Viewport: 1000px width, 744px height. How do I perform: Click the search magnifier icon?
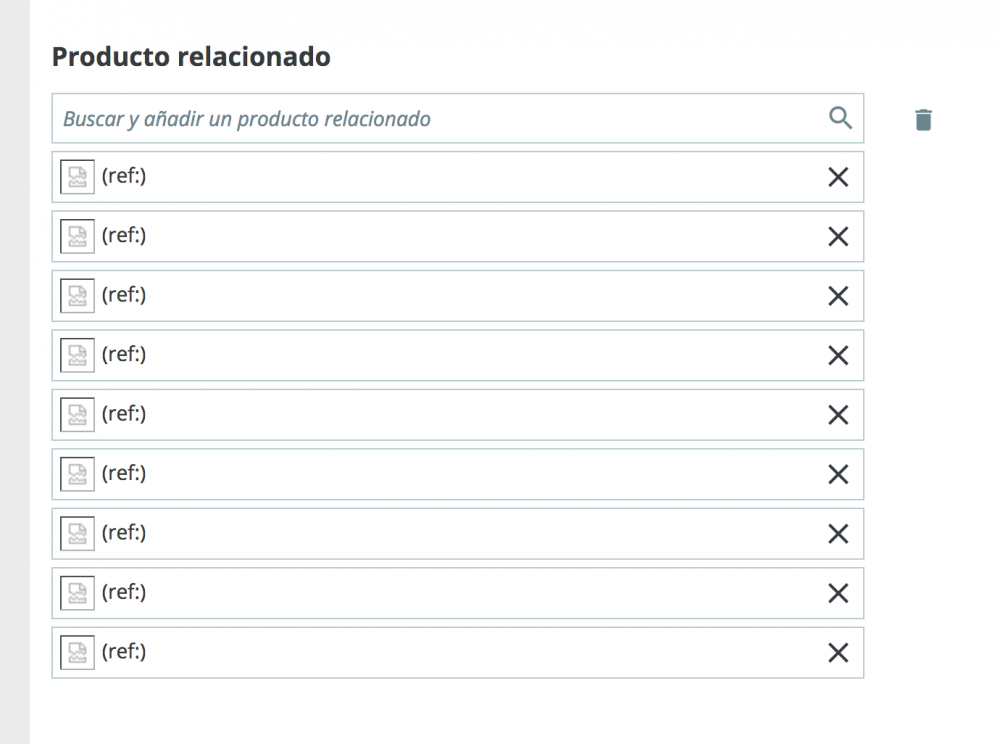(840, 117)
